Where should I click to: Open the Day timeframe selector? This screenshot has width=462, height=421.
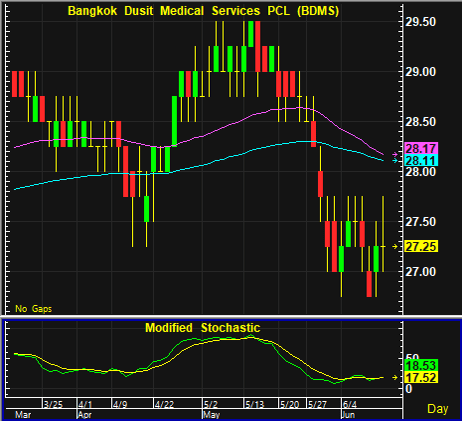[x=438, y=409]
